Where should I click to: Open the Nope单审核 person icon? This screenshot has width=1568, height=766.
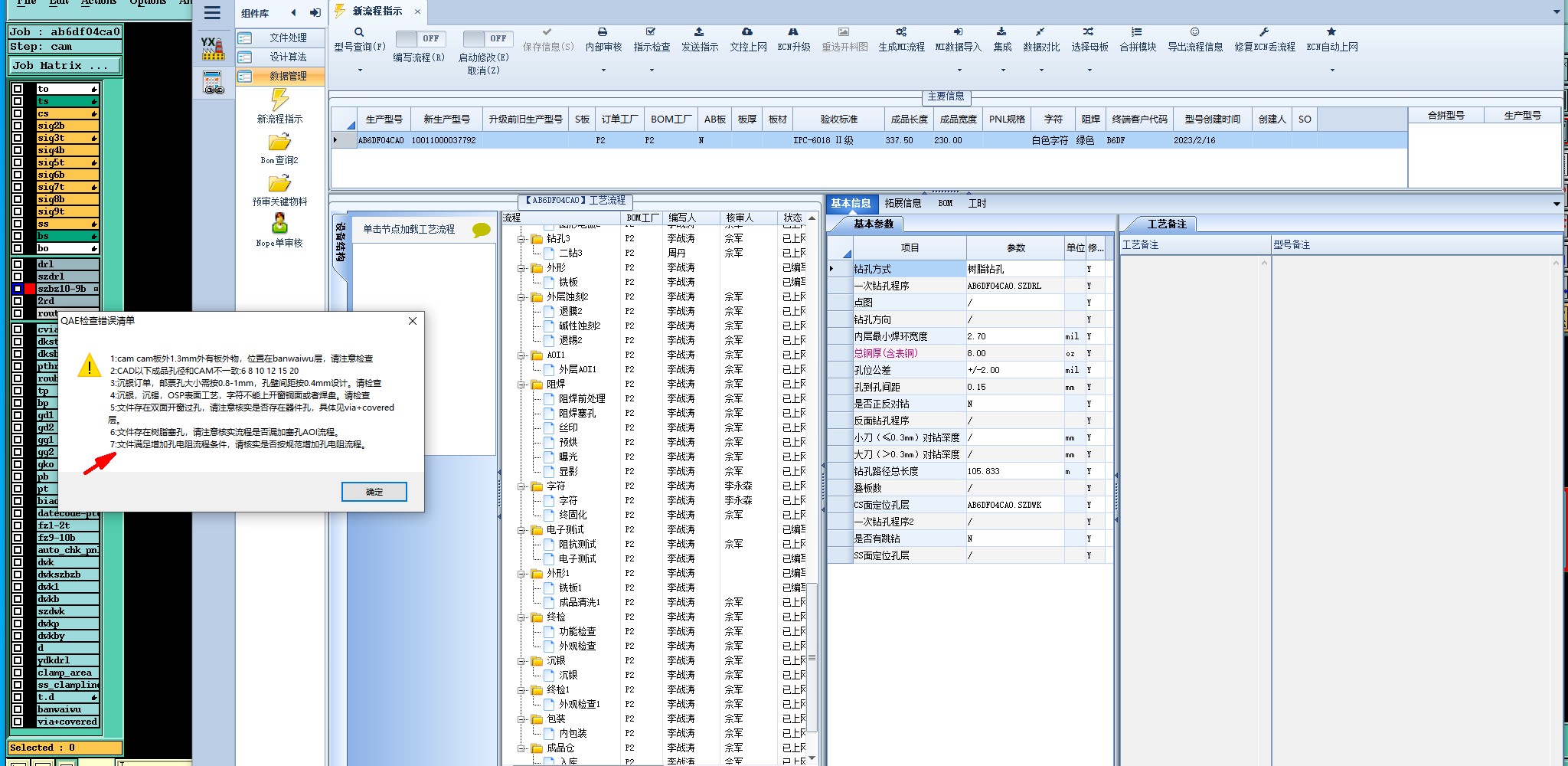click(x=279, y=224)
